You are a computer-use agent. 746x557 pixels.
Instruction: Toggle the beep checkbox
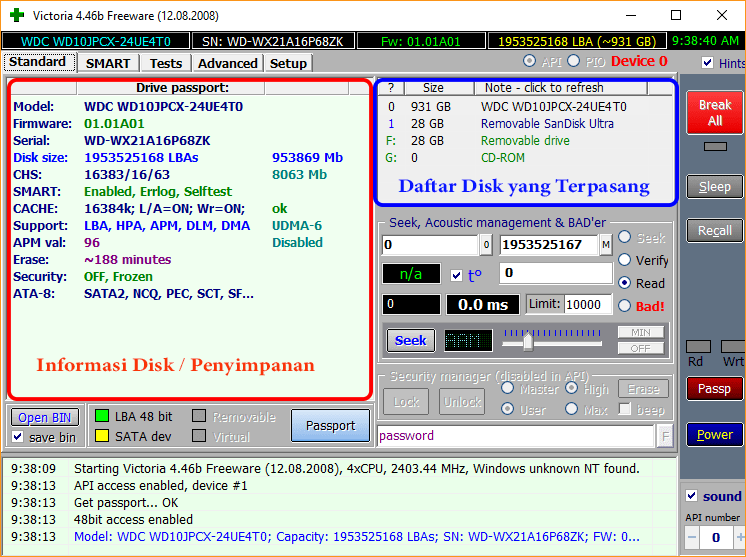point(625,409)
